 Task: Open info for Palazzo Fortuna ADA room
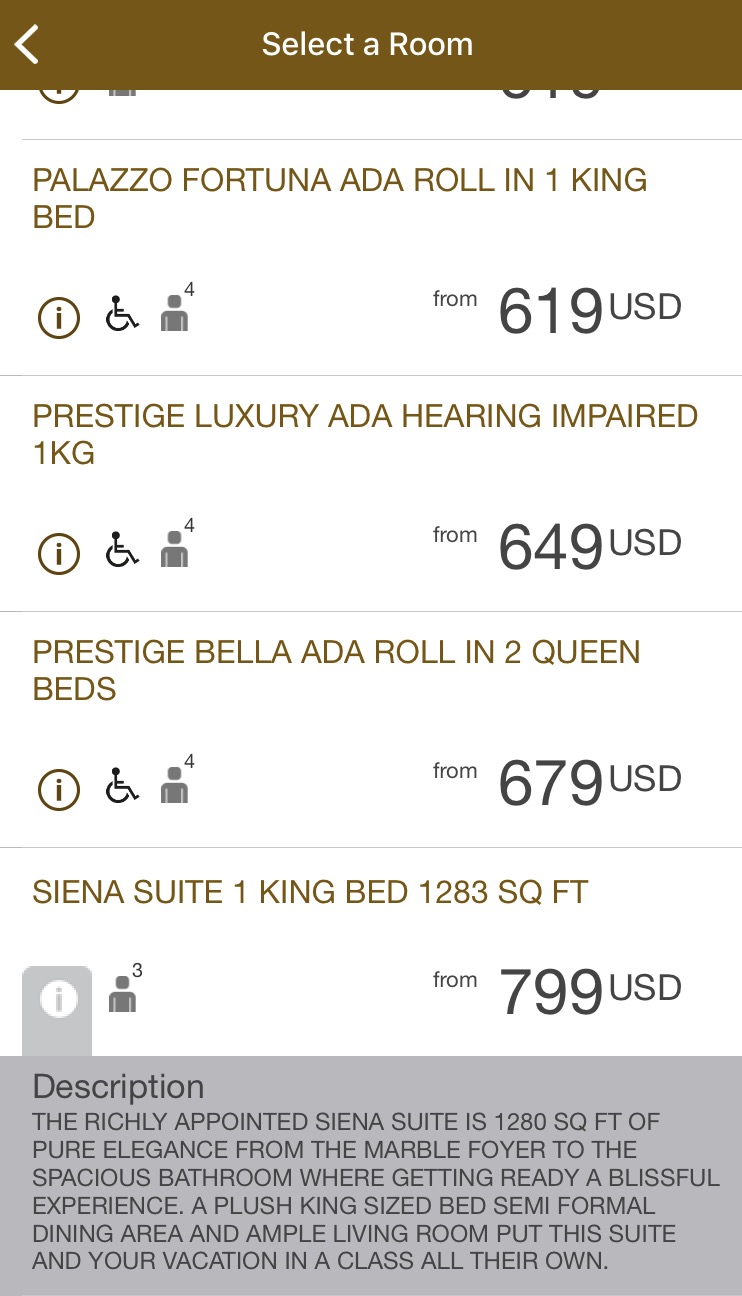[58, 318]
